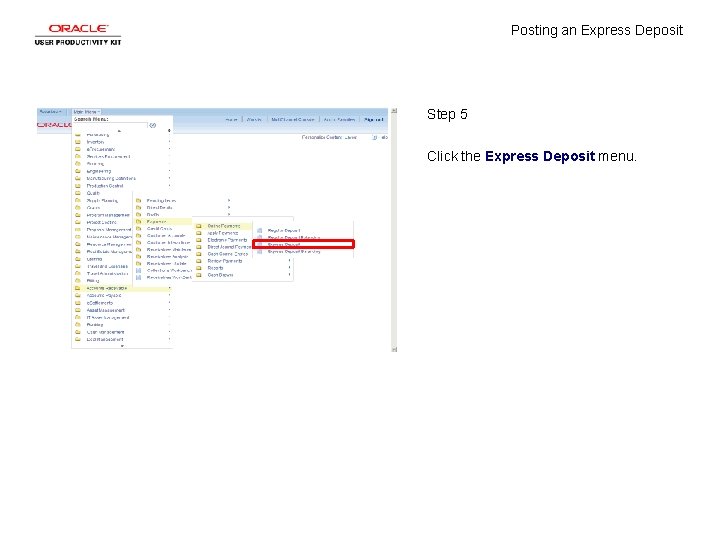This screenshot has width=720, height=540.
Task: Click the Receivables Update folder icon
Action: [138, 263]
